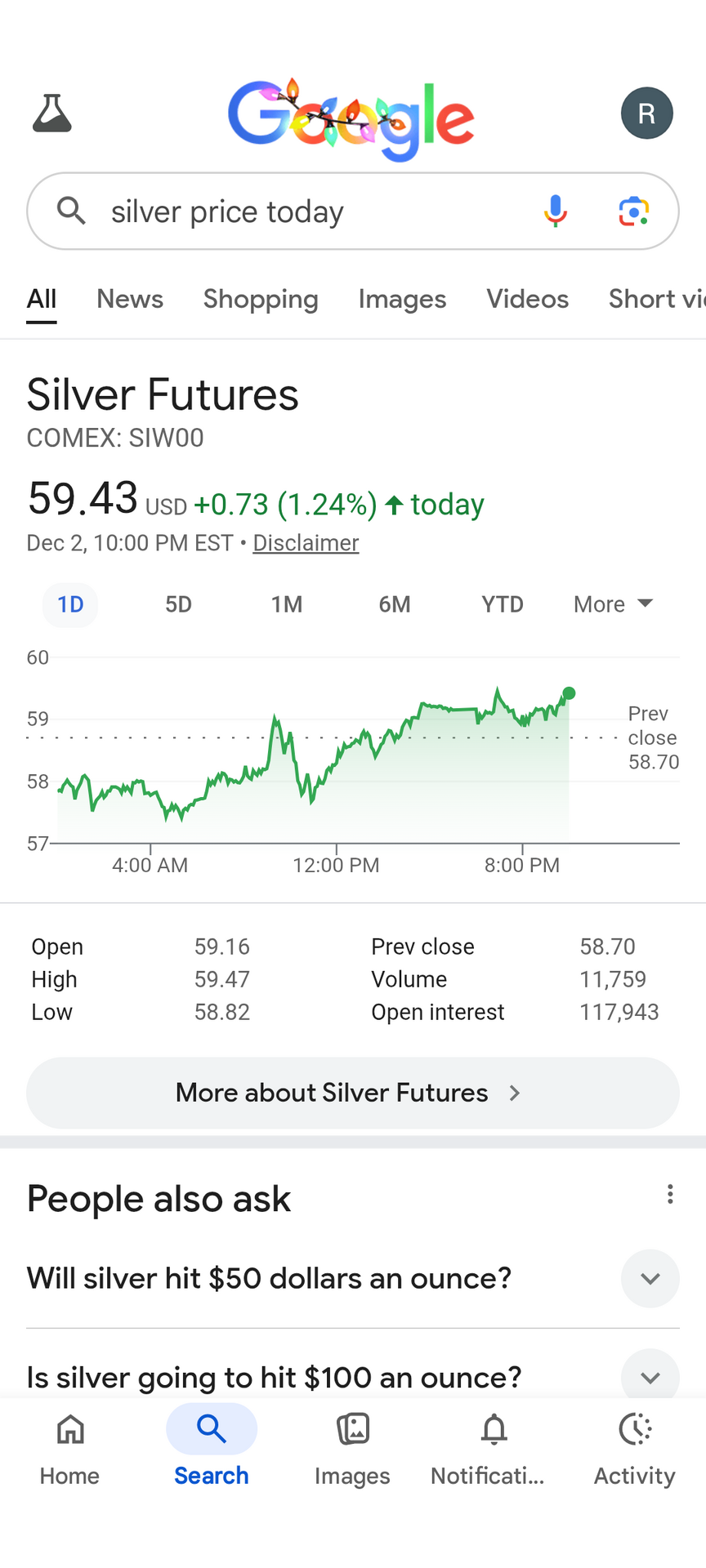Viewport: 706px width, 1568px height.
Task: Open the Disclaimer link
Action: coord(306,543)
